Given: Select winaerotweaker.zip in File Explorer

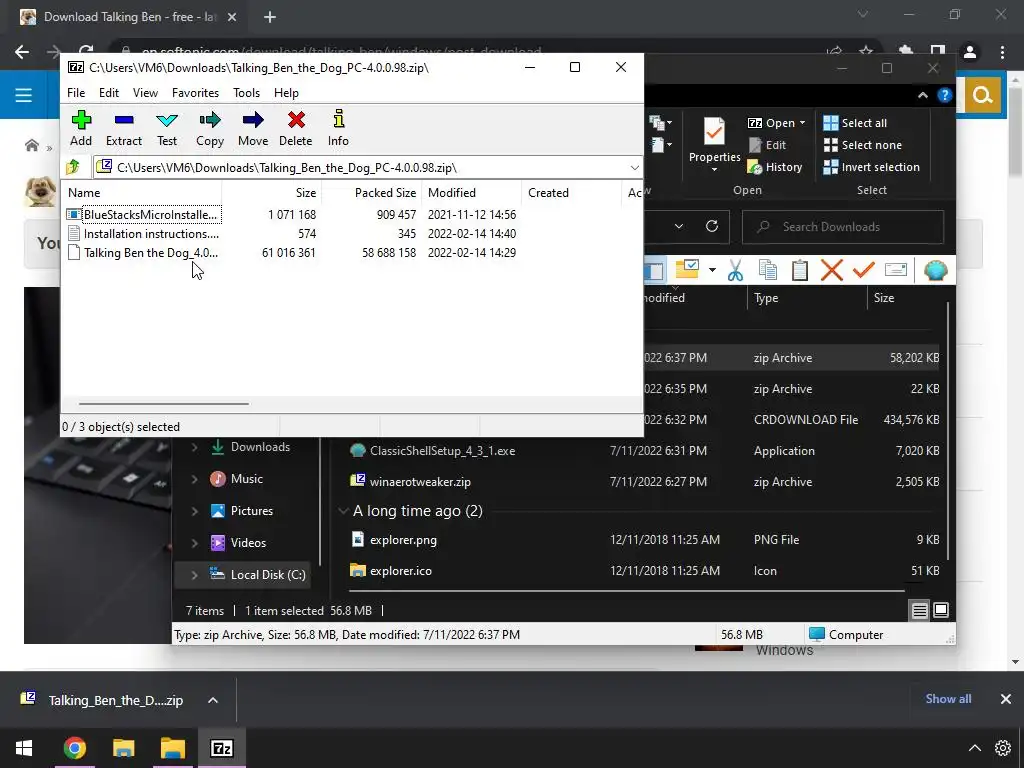Looking at the screenshot, I should 420,482.
